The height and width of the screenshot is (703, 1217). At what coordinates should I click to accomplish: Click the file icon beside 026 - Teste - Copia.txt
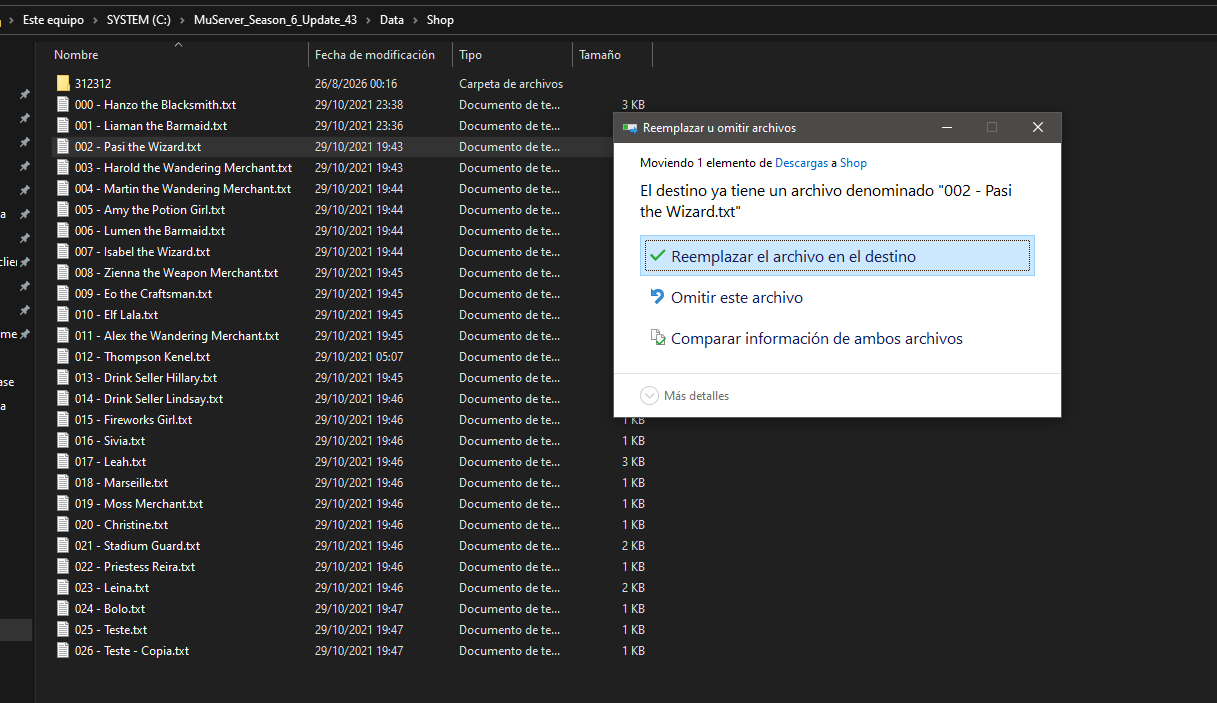point(63,651)
